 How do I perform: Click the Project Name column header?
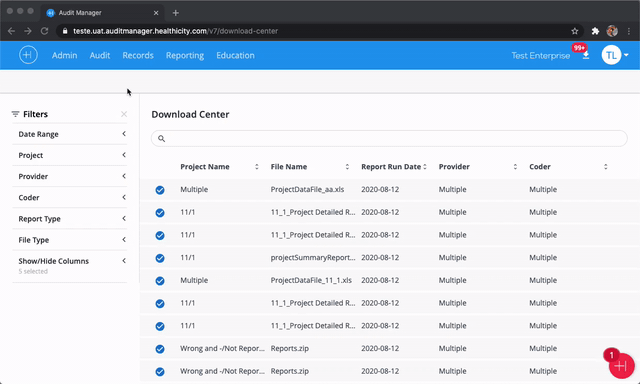click(x=205, y=166)
